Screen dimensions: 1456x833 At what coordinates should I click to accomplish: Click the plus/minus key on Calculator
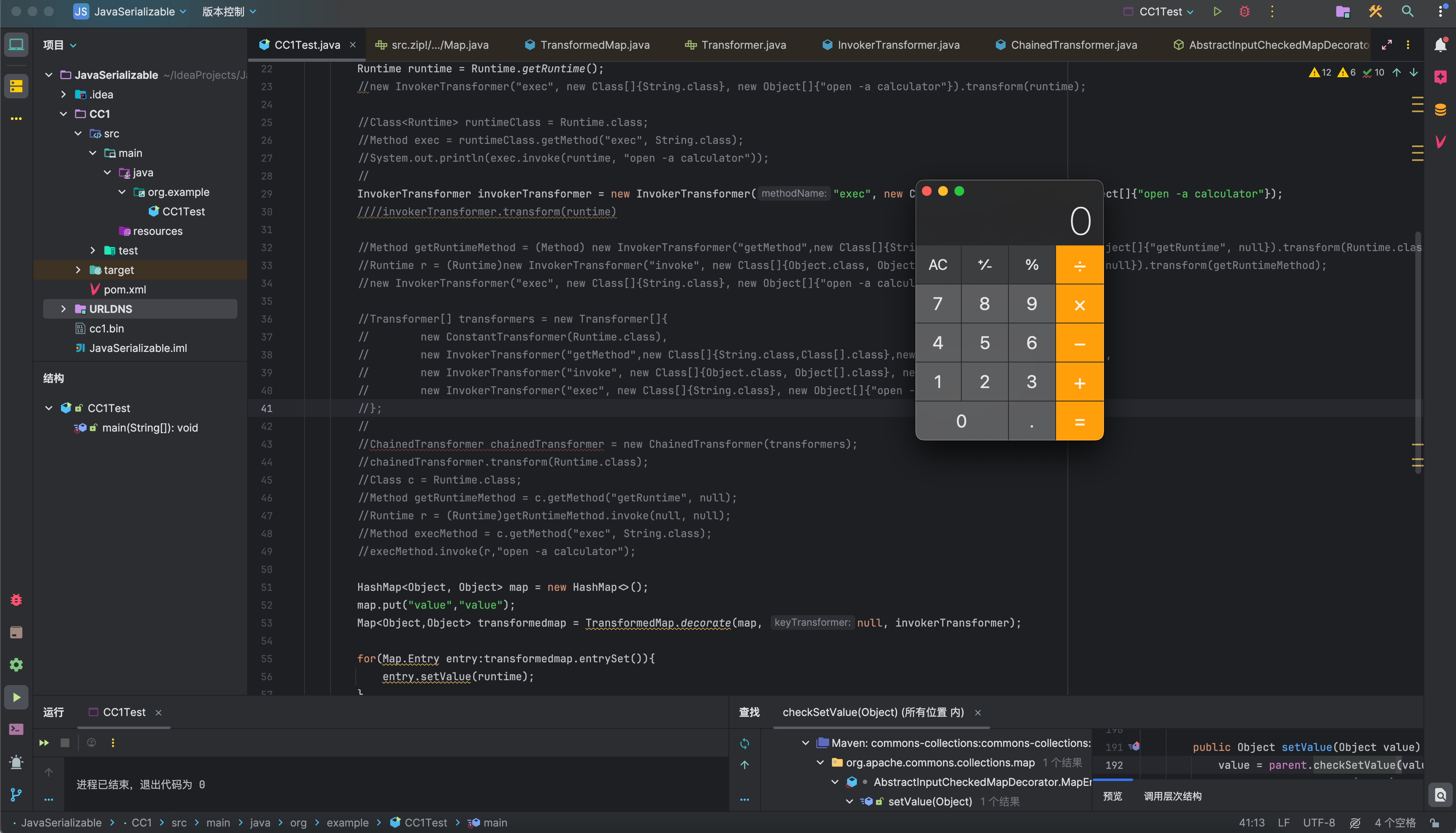pos(984,265)
